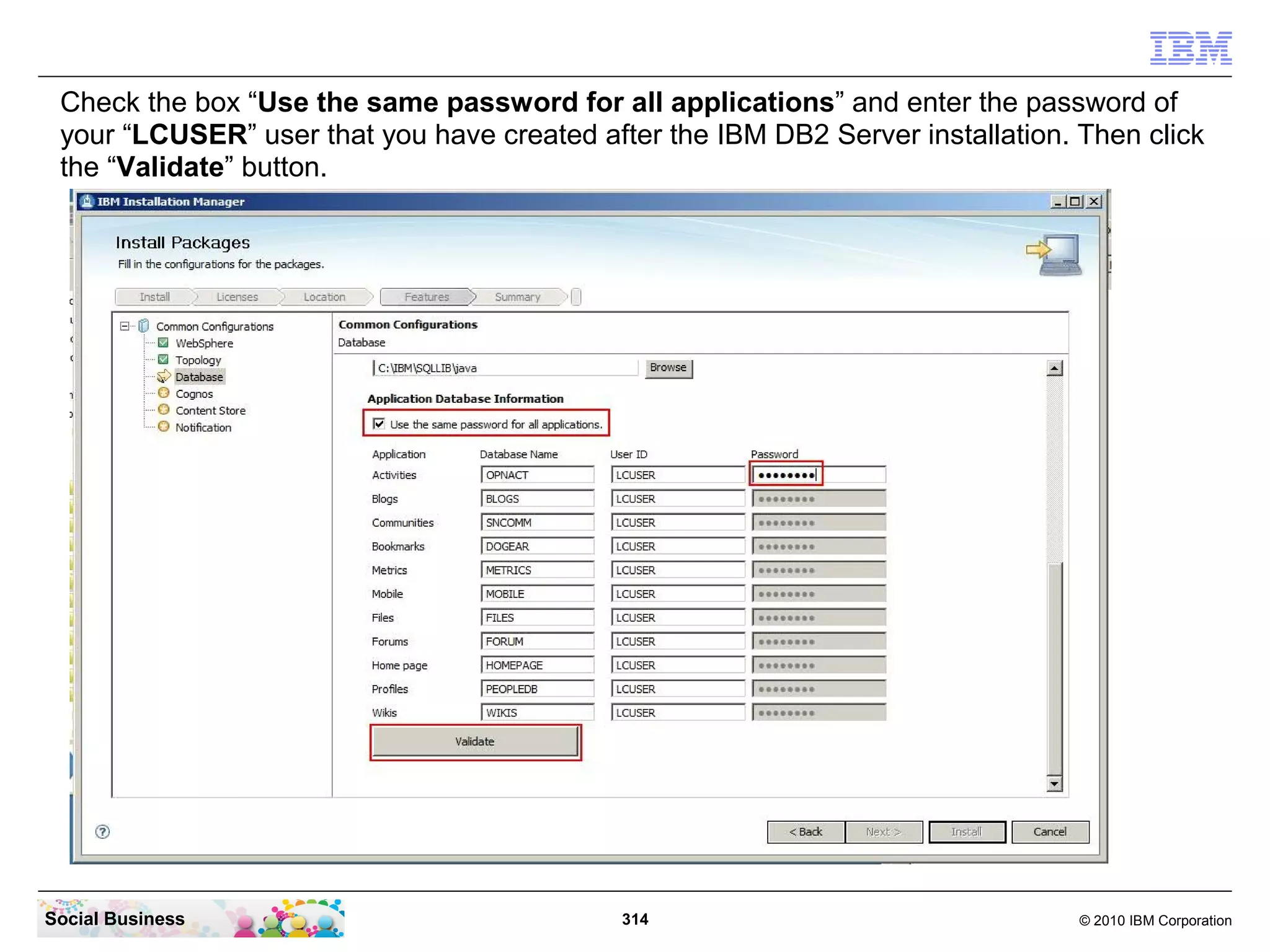Click the Blogs User ID field

[x=678, y=499]
